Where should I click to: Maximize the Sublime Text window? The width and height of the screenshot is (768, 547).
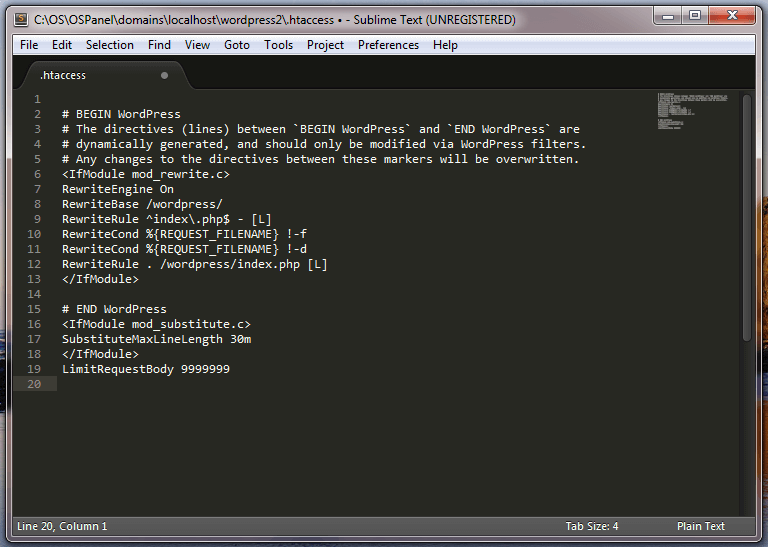(x=695, y=16)
